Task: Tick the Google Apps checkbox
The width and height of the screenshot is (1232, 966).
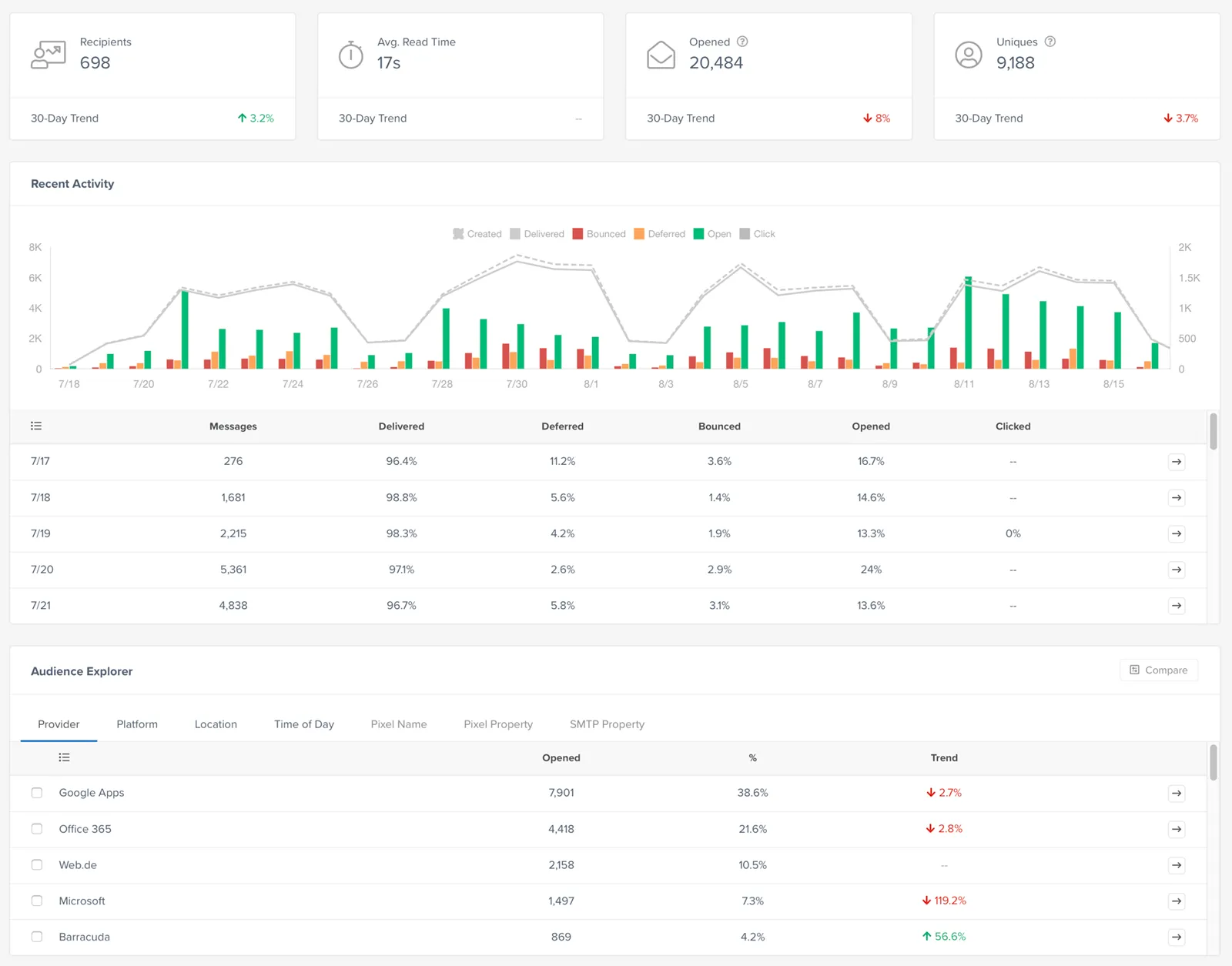Action: pyautogui.click(x=37, y=793)
